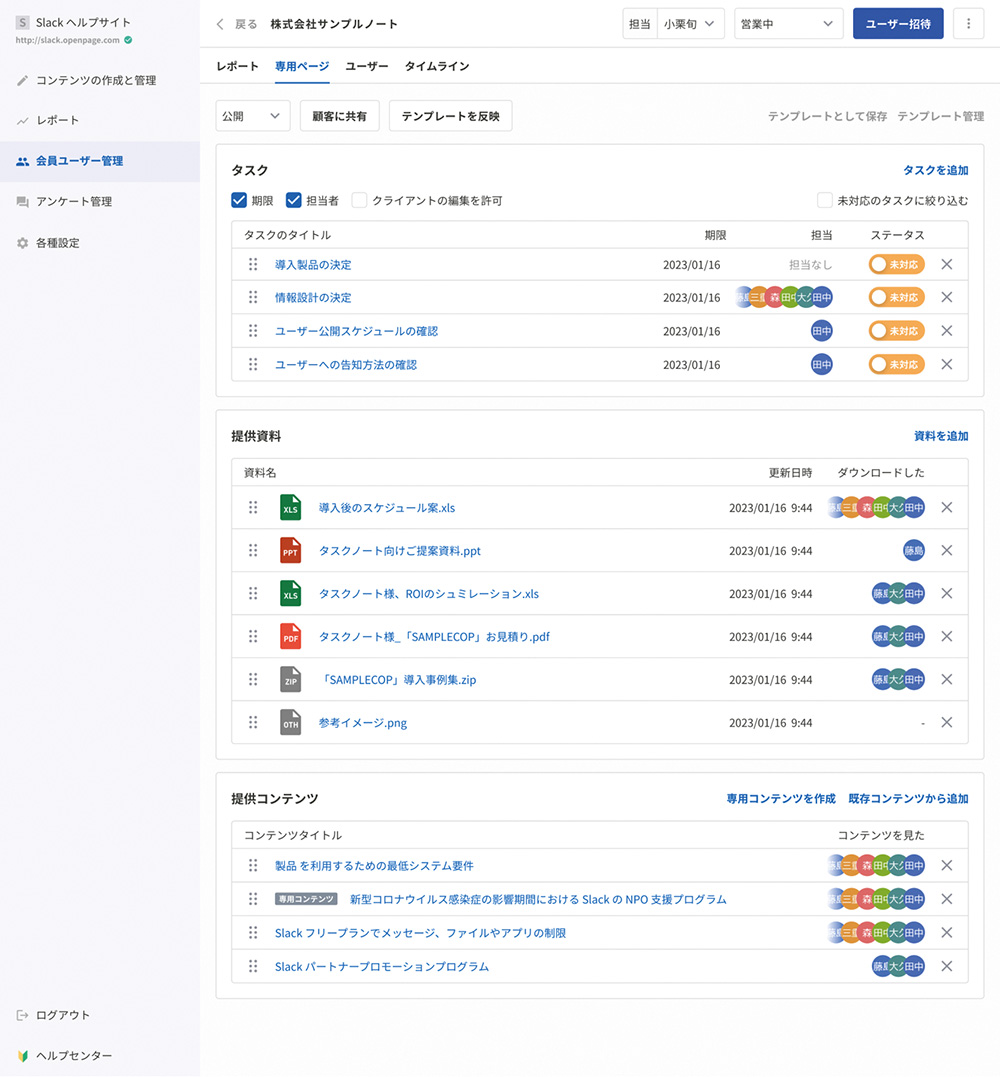
Task: Remove the 導入製品の決定 task with X
Action: [947, 265]
